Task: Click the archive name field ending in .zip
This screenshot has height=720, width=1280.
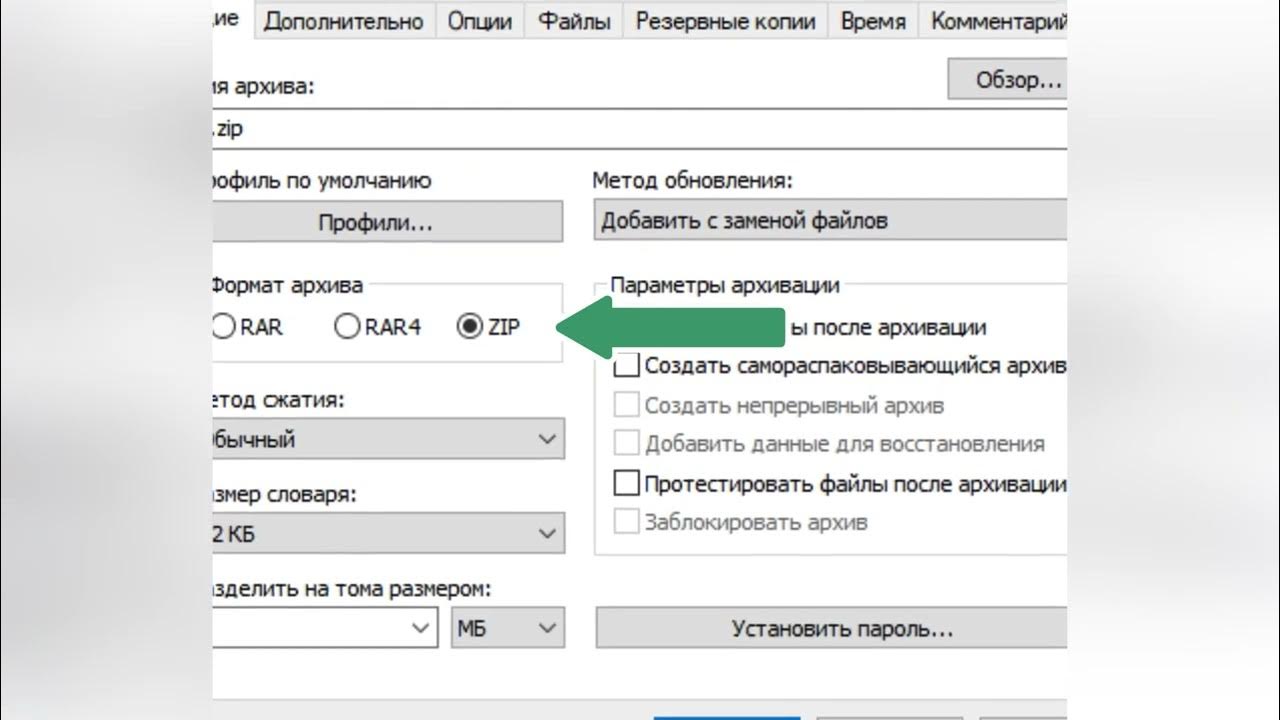Action: pos(640,129)
